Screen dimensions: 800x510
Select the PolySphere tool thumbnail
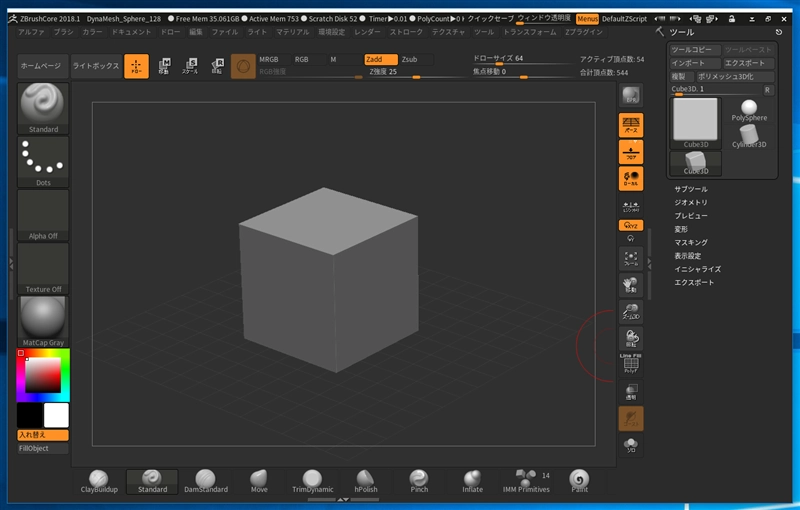749,111
